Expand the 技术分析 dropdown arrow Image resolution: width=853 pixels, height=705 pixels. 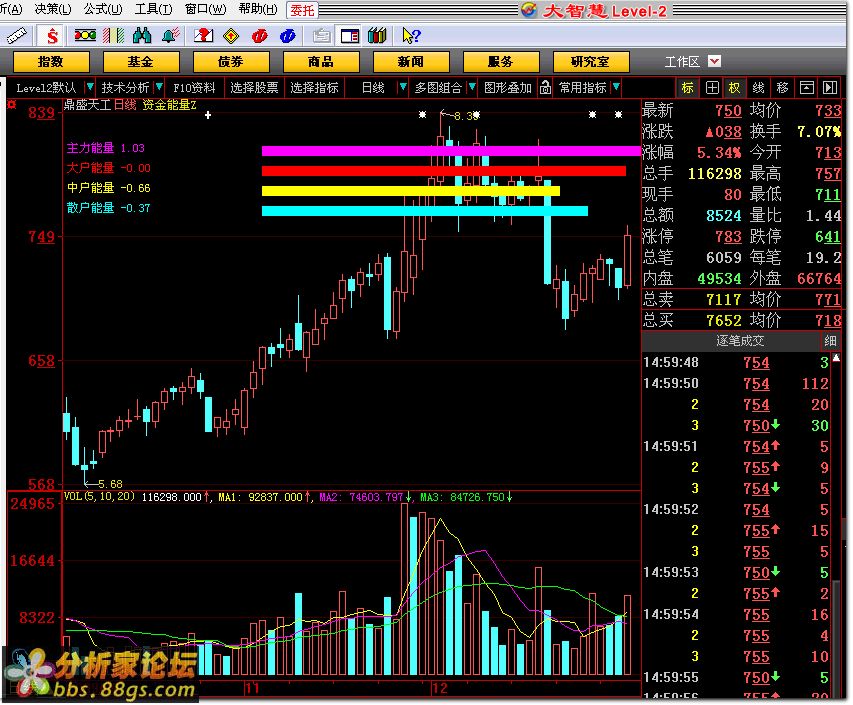(159, 87)
